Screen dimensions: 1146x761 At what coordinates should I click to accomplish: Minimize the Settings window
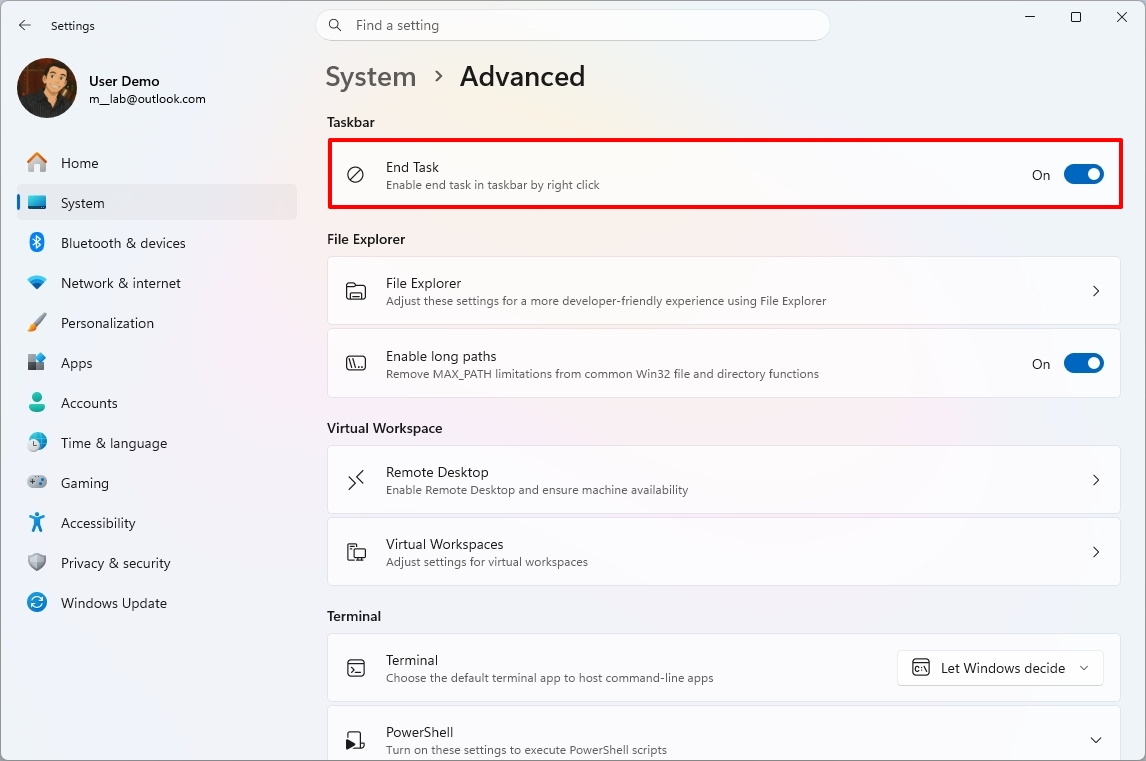[x=1030, y=17]
